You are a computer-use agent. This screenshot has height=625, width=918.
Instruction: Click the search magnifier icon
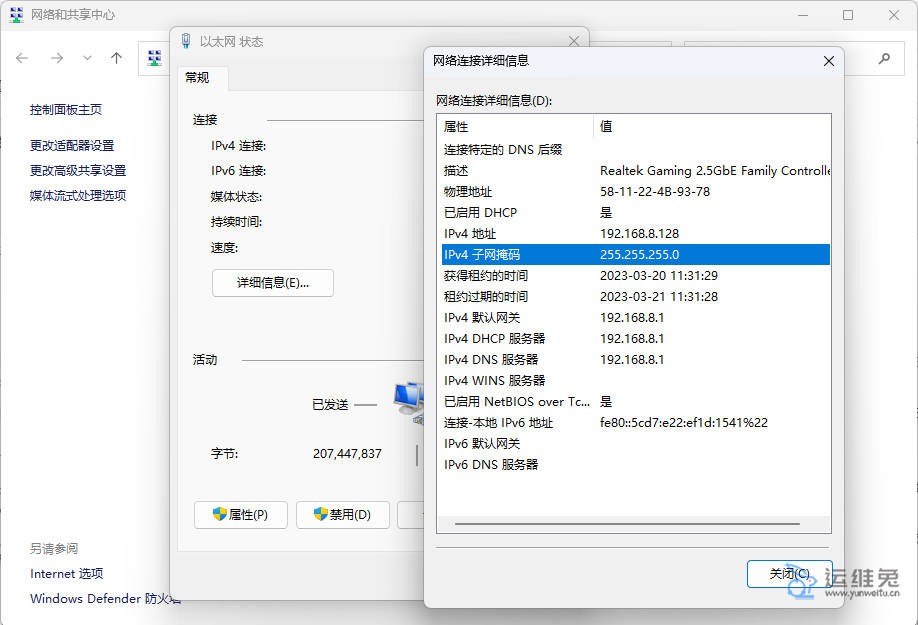pyautogui.click(x=884, y=59)
